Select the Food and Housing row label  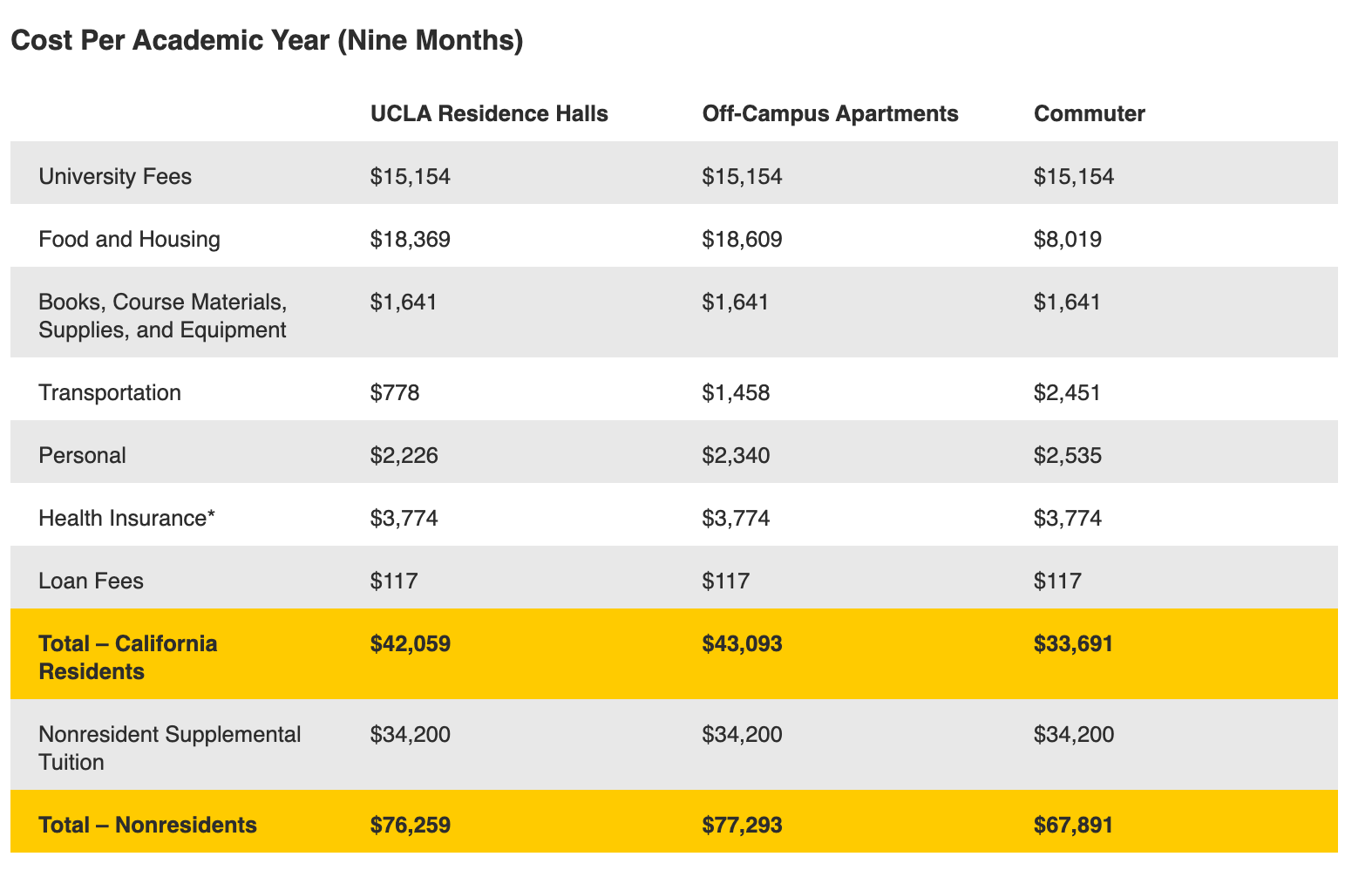(x=129, y=239)
